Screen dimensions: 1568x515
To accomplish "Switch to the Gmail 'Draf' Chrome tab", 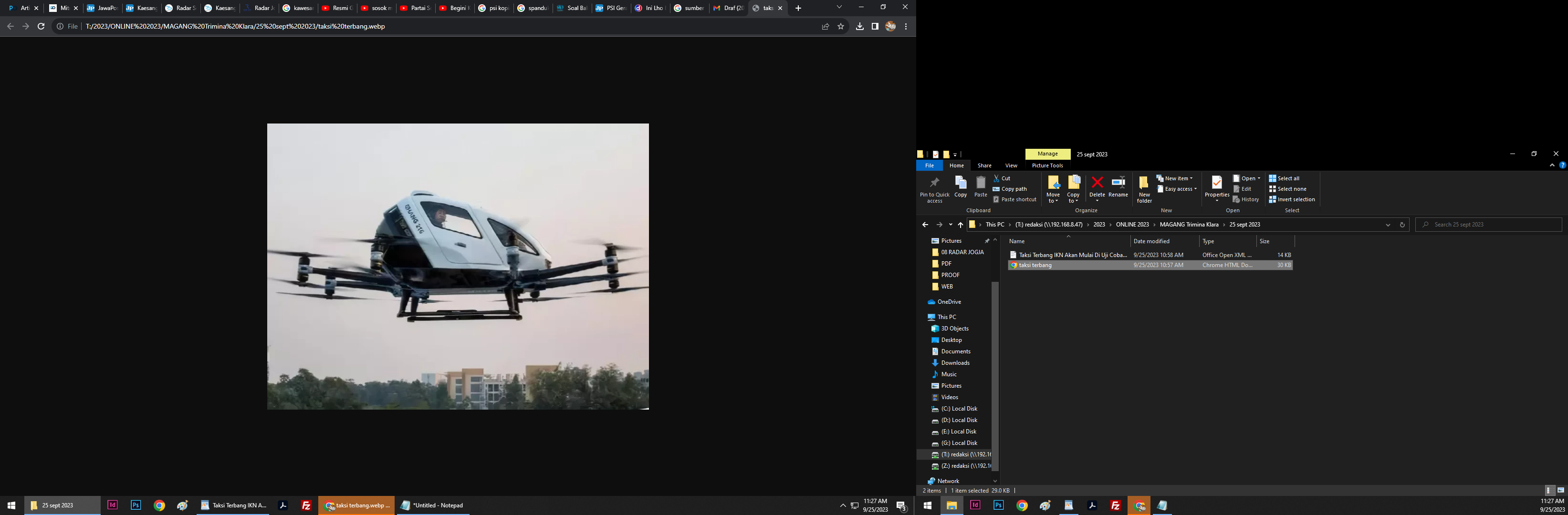I will (x=728, y=8).
